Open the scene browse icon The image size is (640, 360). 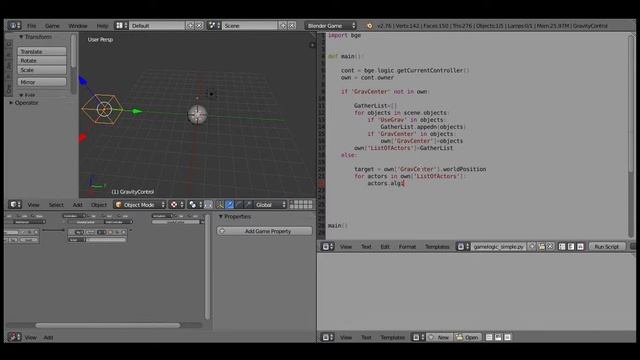coord(214,25)
